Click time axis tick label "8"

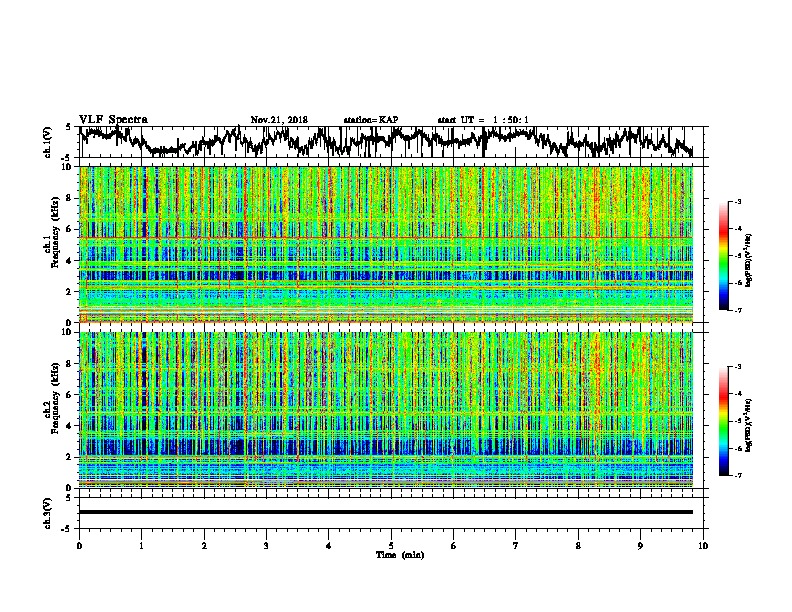pos(578,546)
